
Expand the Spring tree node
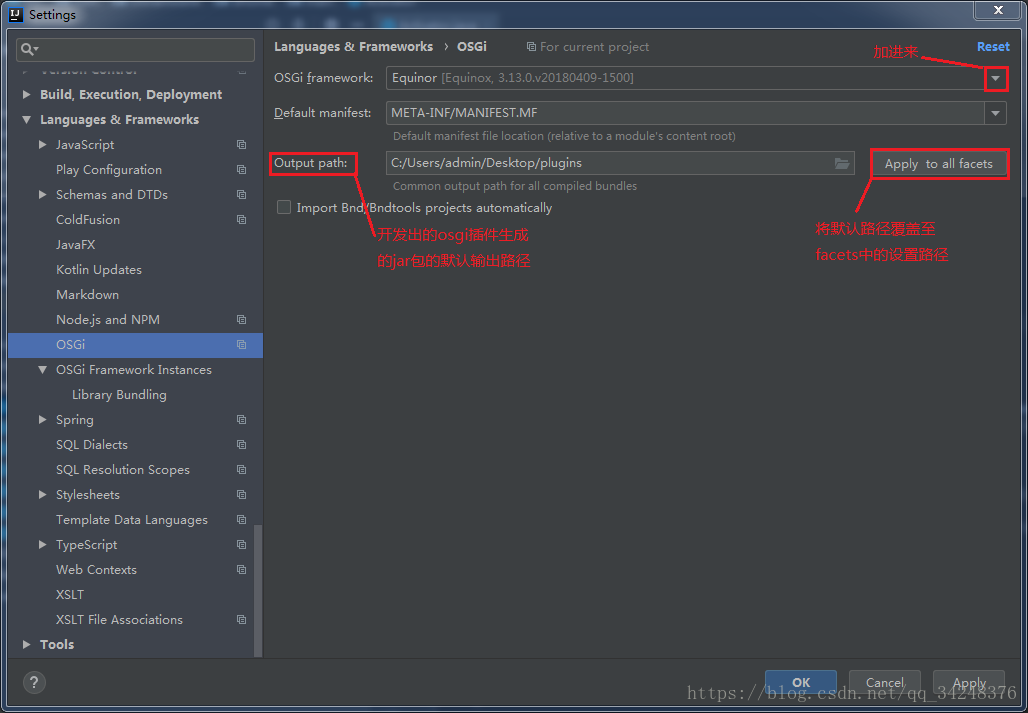click(43, 419)
